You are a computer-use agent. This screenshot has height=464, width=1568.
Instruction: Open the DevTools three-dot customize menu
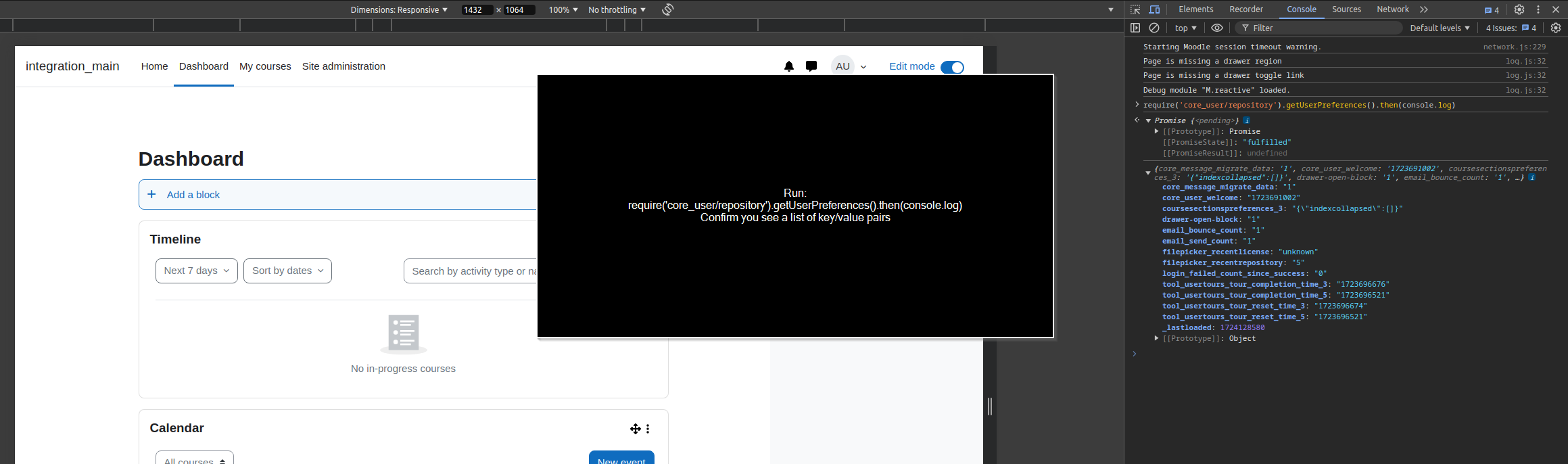pos(1538,9)
